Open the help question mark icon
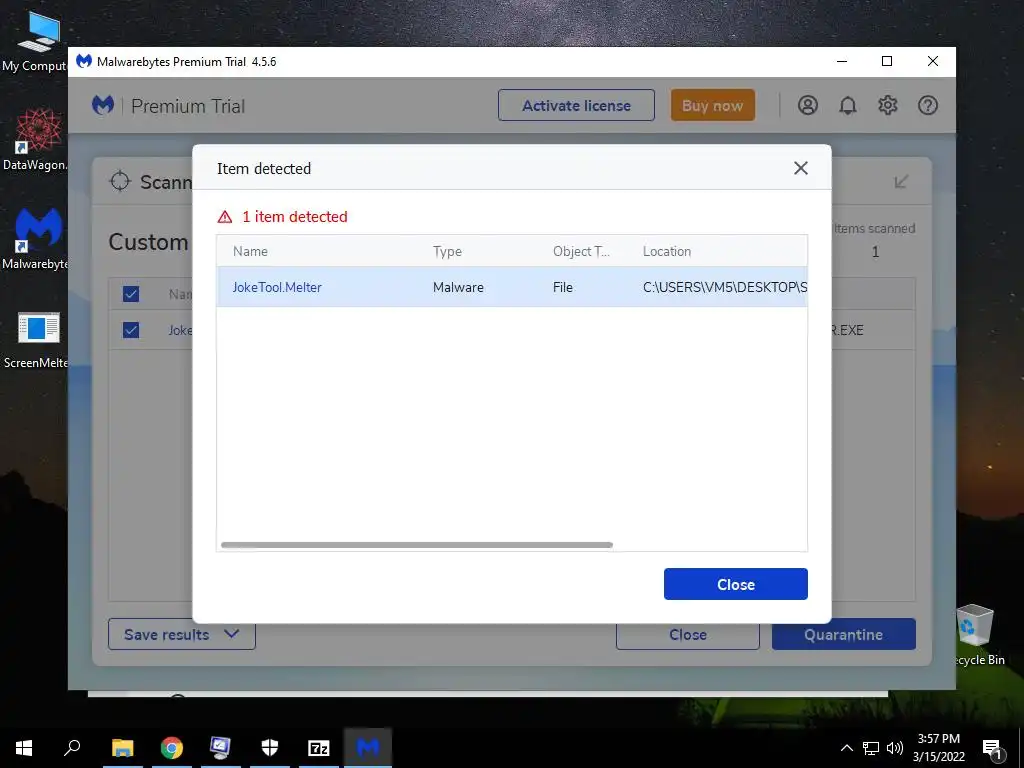1024x768 pixels. (927, 105)
